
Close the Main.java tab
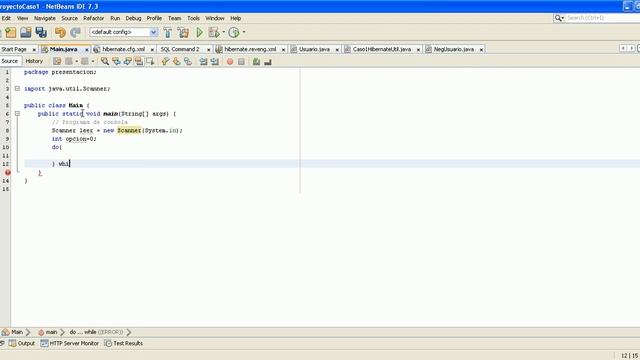click(87, 49)
